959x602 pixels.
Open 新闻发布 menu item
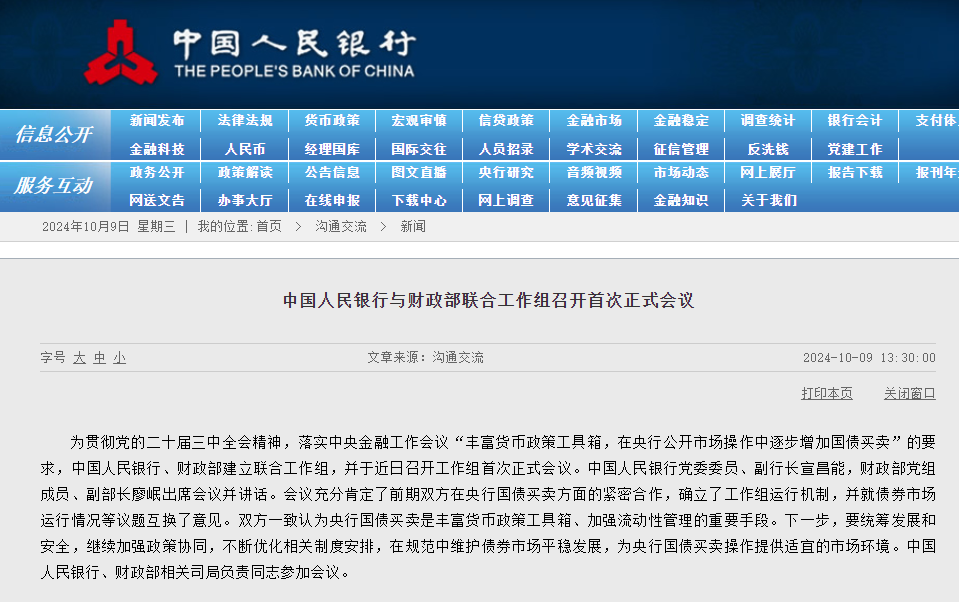(x=157, y=121)
